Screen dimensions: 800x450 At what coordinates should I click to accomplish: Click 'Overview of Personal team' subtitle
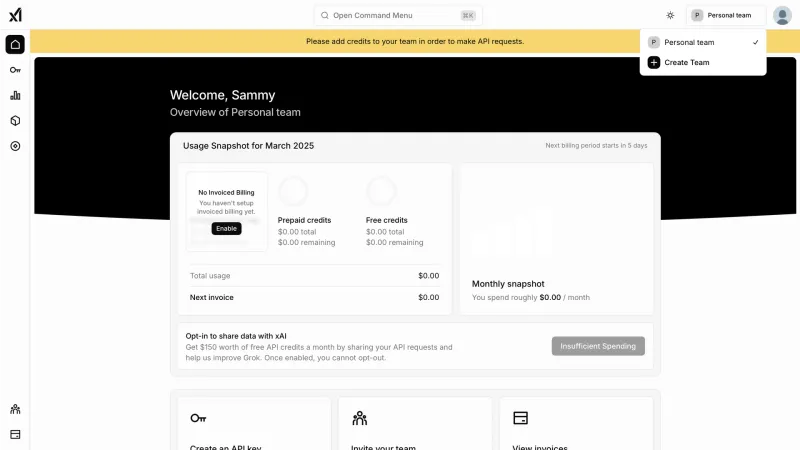pos(235,112)
